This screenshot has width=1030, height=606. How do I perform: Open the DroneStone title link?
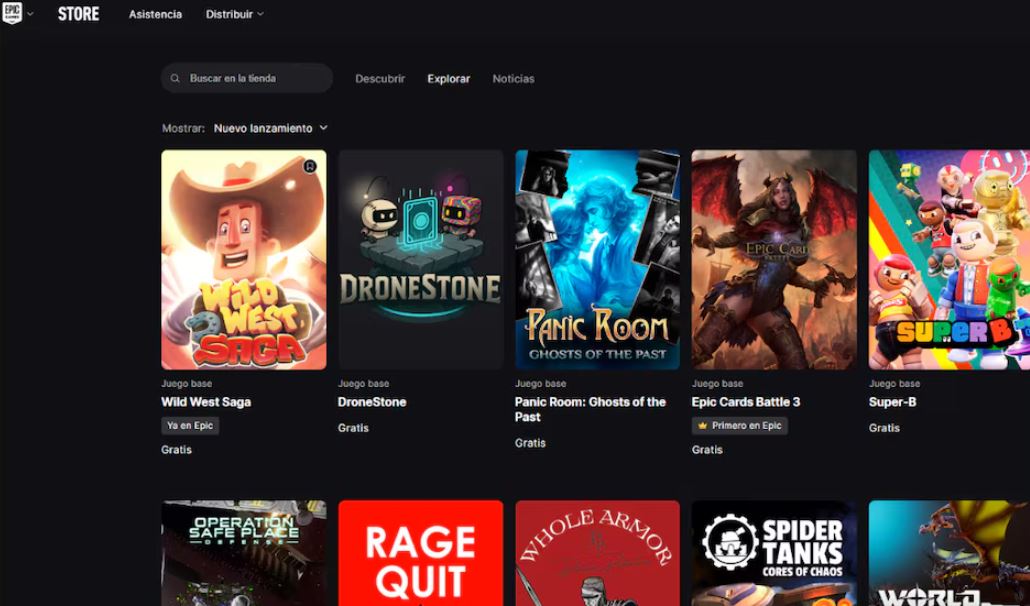click(372, 402)
